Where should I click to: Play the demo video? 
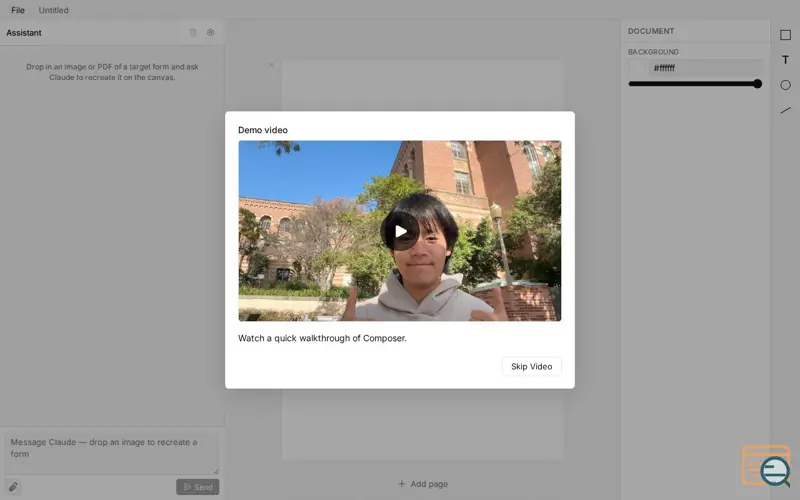(x=400, y=231)
